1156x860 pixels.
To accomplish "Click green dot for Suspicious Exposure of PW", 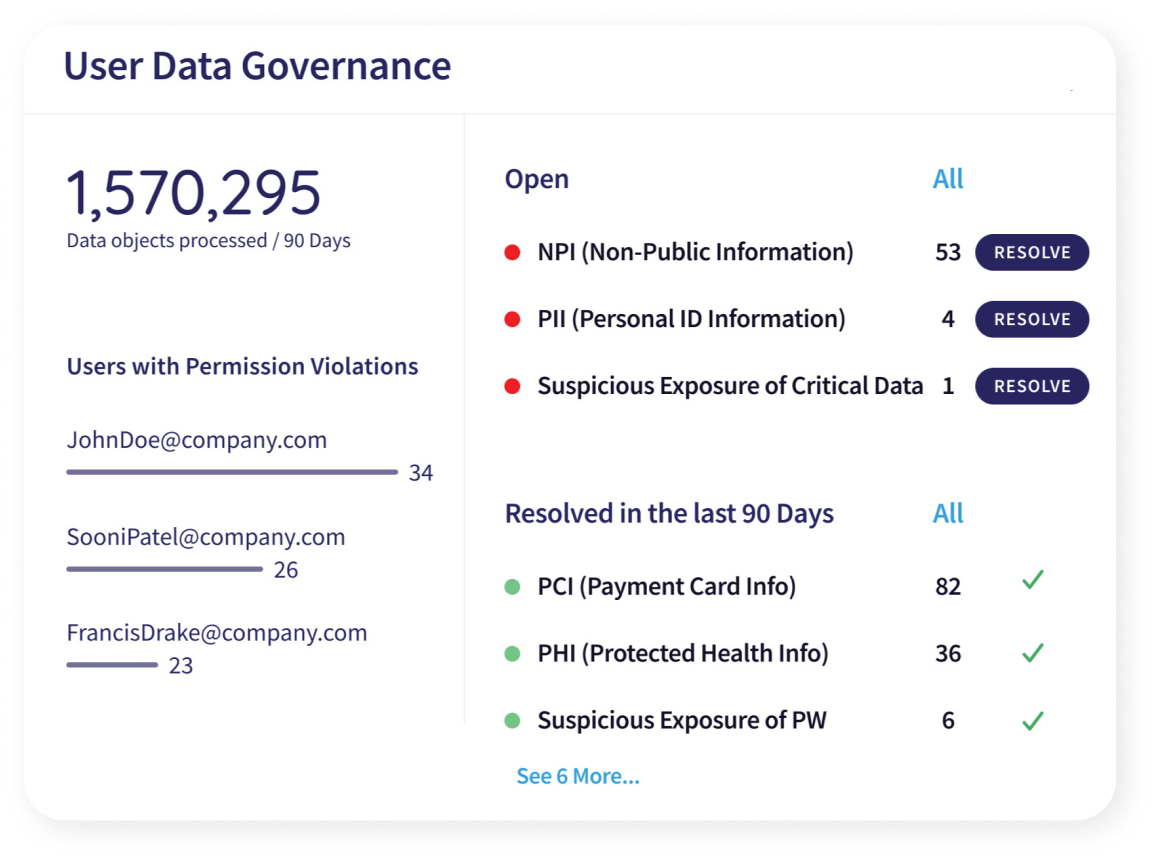I will tap(512, 721).
